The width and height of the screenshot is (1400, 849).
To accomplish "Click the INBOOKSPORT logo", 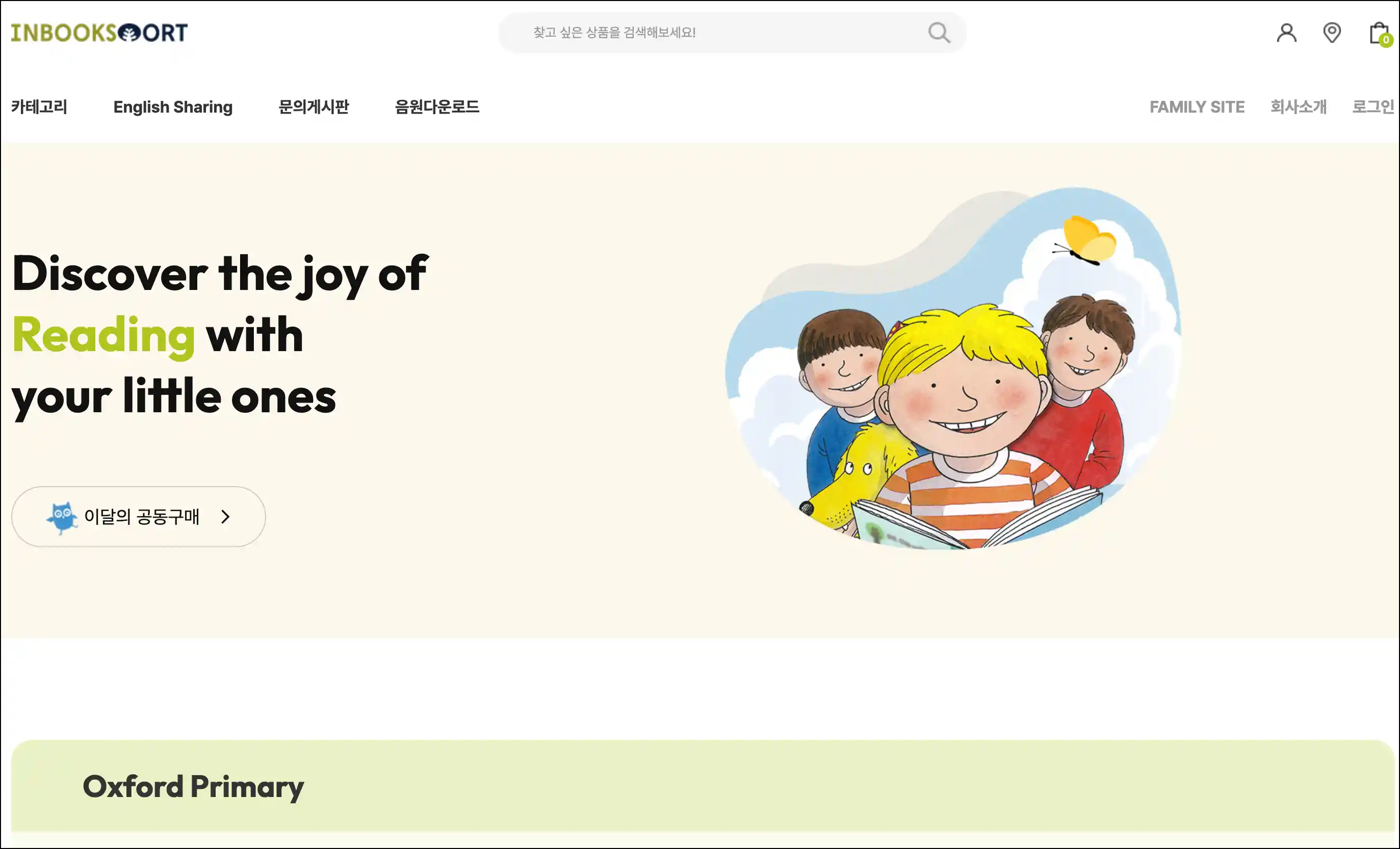I will point(99,33).
